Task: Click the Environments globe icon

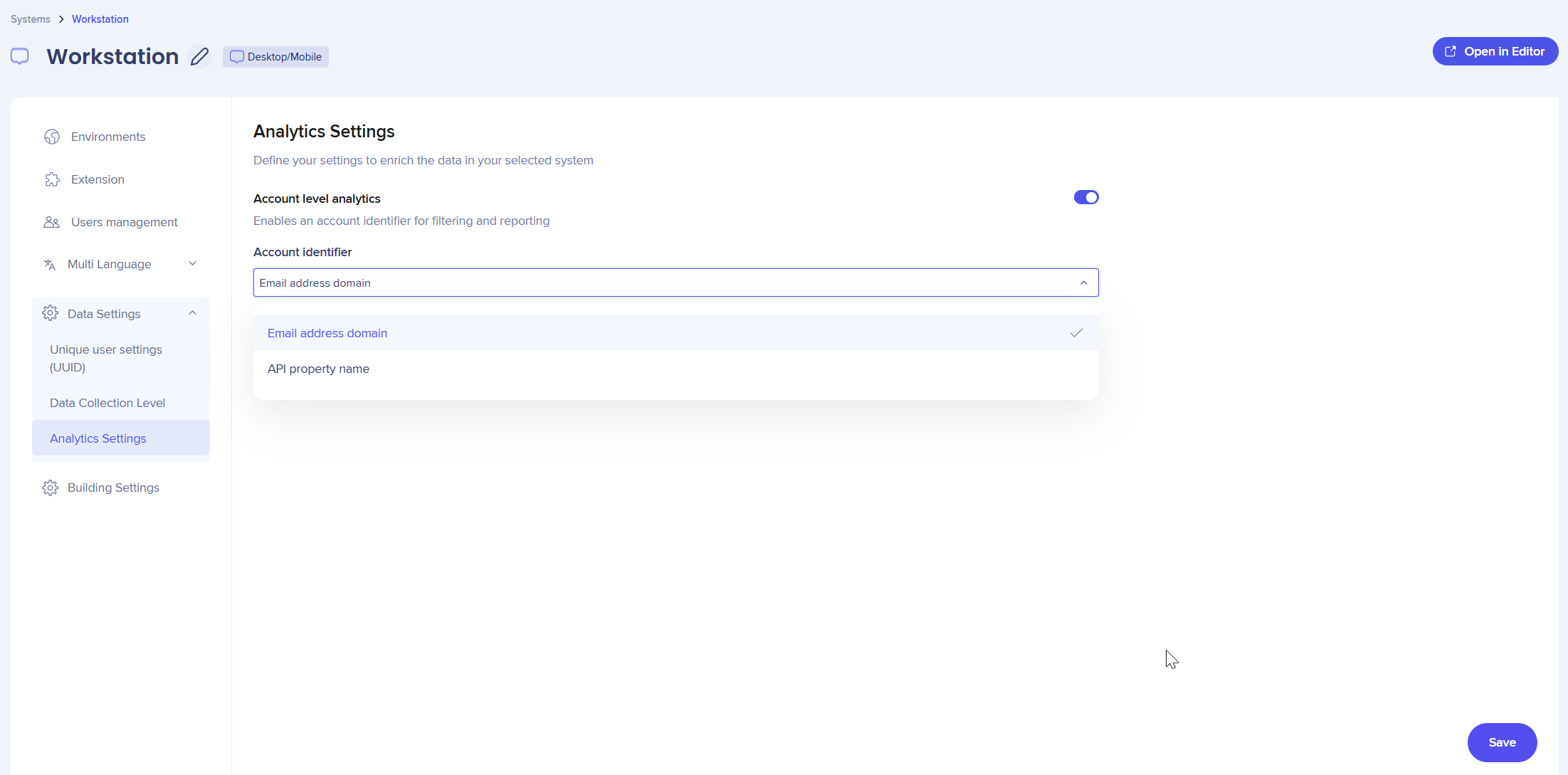Action: 52,137
